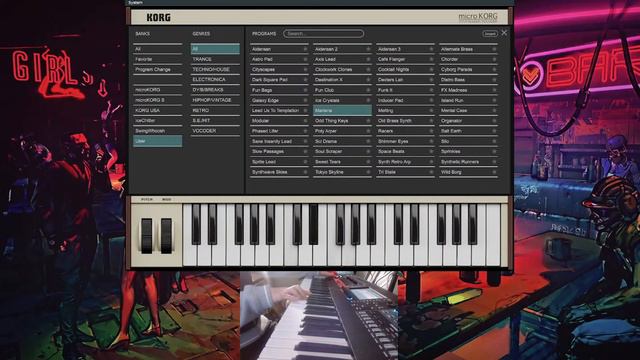Click the Destination X favorite circle
640x360 pixels.
pyautogui.click(x=368, y=80)
